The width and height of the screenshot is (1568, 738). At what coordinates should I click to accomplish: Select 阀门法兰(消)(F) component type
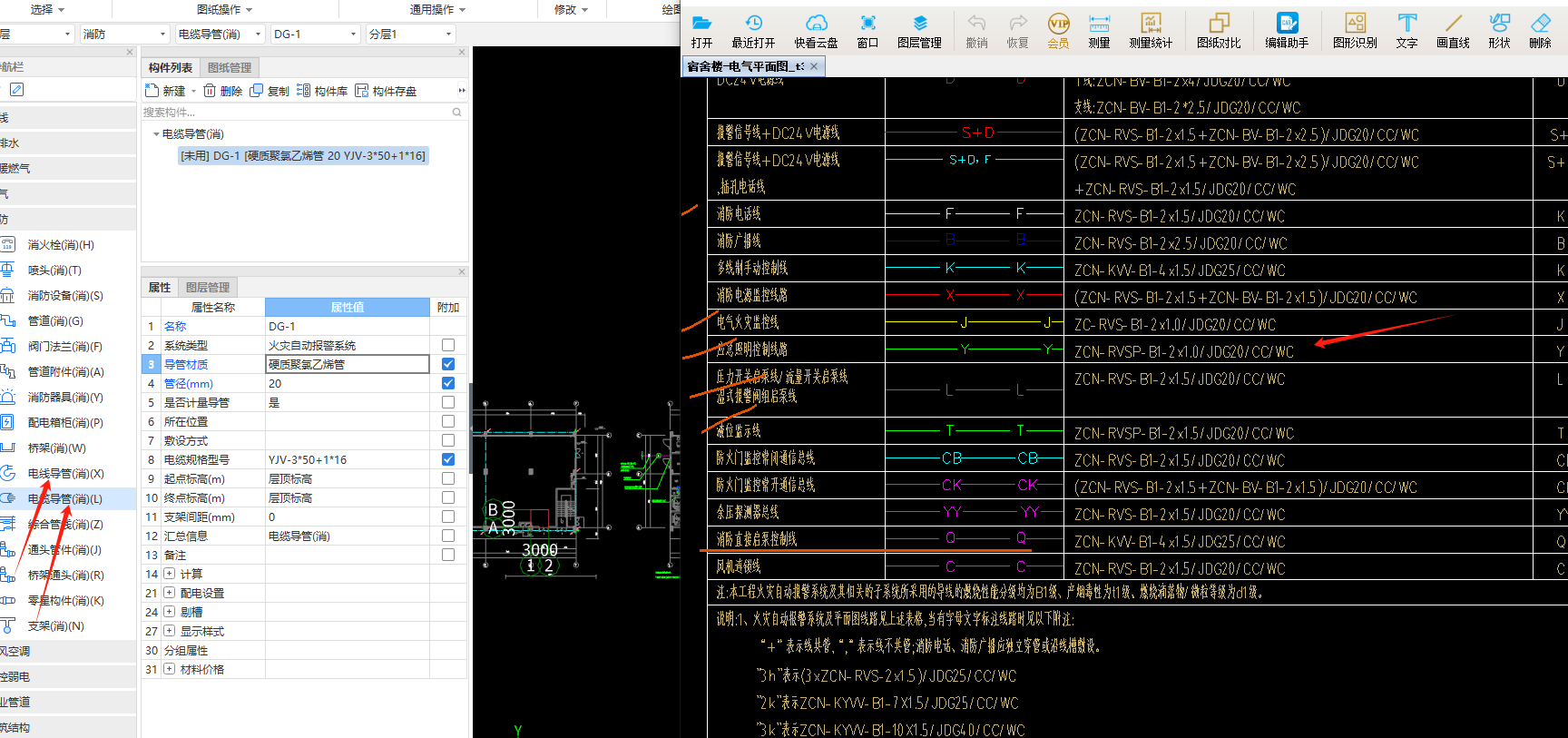[x=64, y=347]
